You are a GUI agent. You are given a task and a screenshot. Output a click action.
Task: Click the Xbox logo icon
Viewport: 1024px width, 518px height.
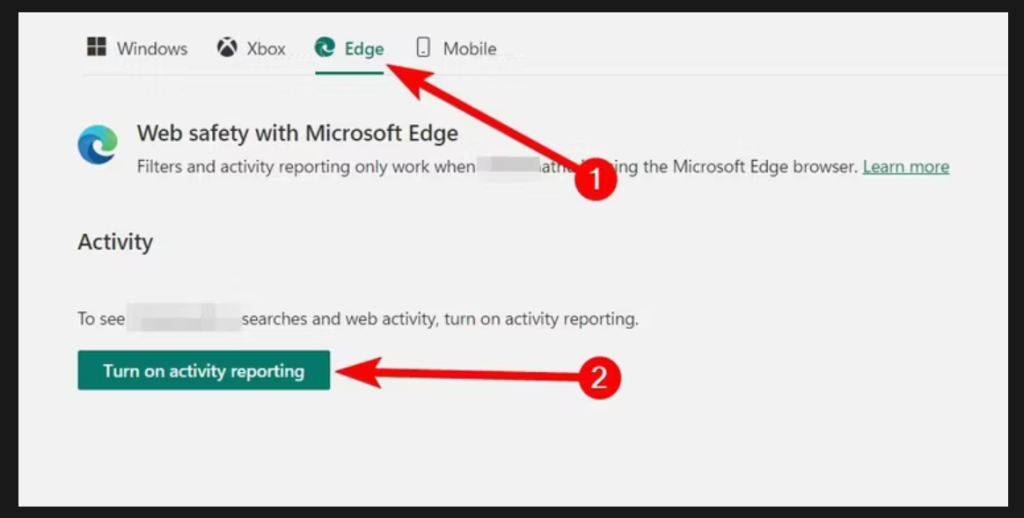[x=227, y=47]
